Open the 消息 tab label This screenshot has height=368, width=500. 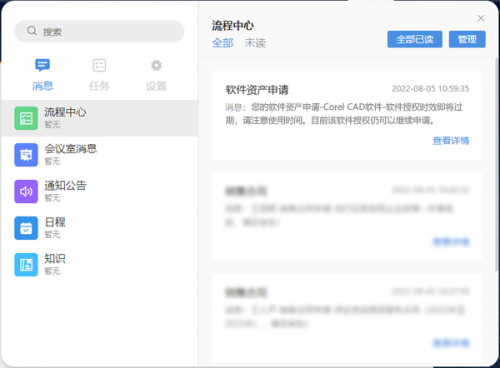[x=43, y=86]
